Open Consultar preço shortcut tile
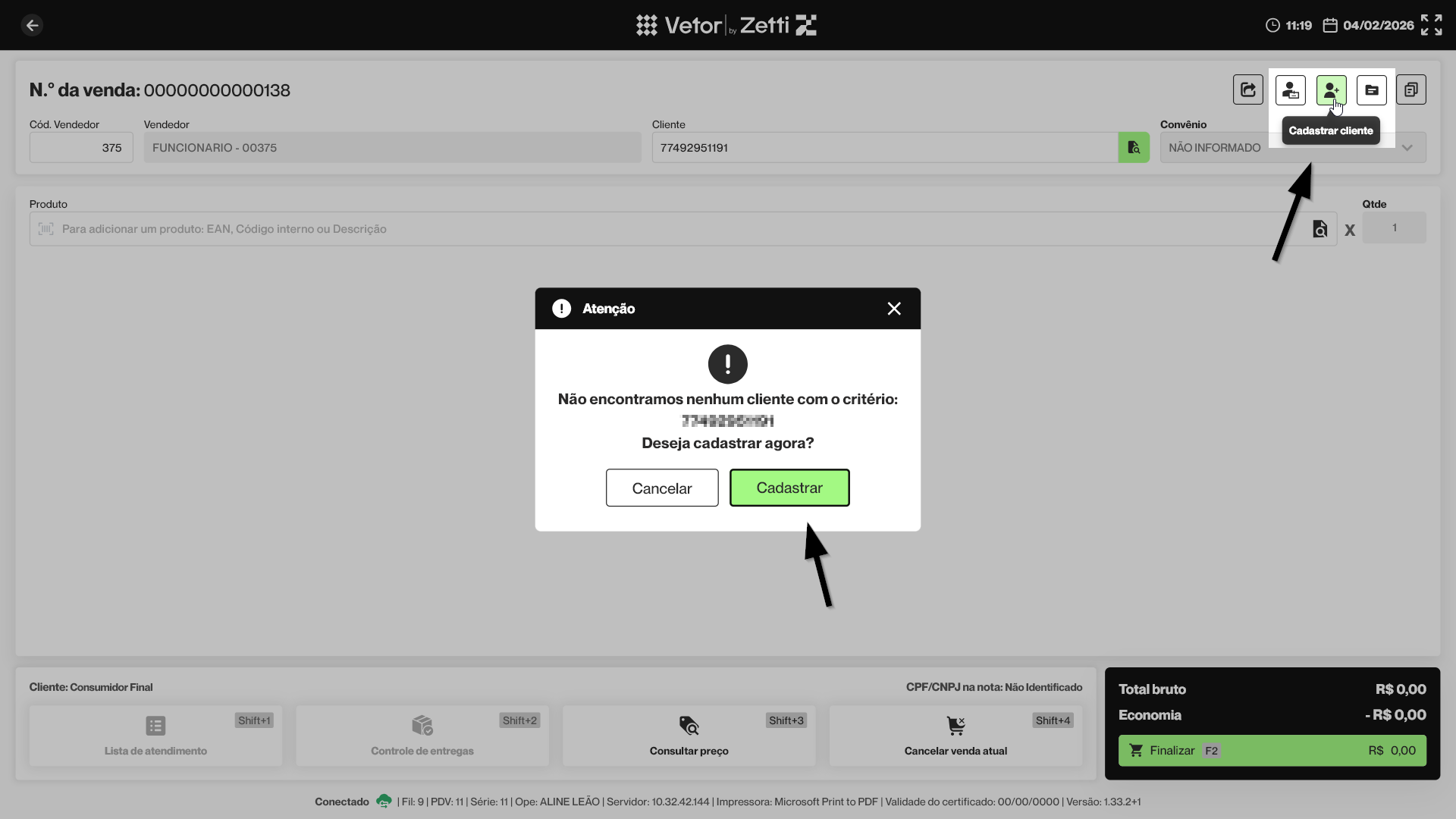 click(689, 735)
